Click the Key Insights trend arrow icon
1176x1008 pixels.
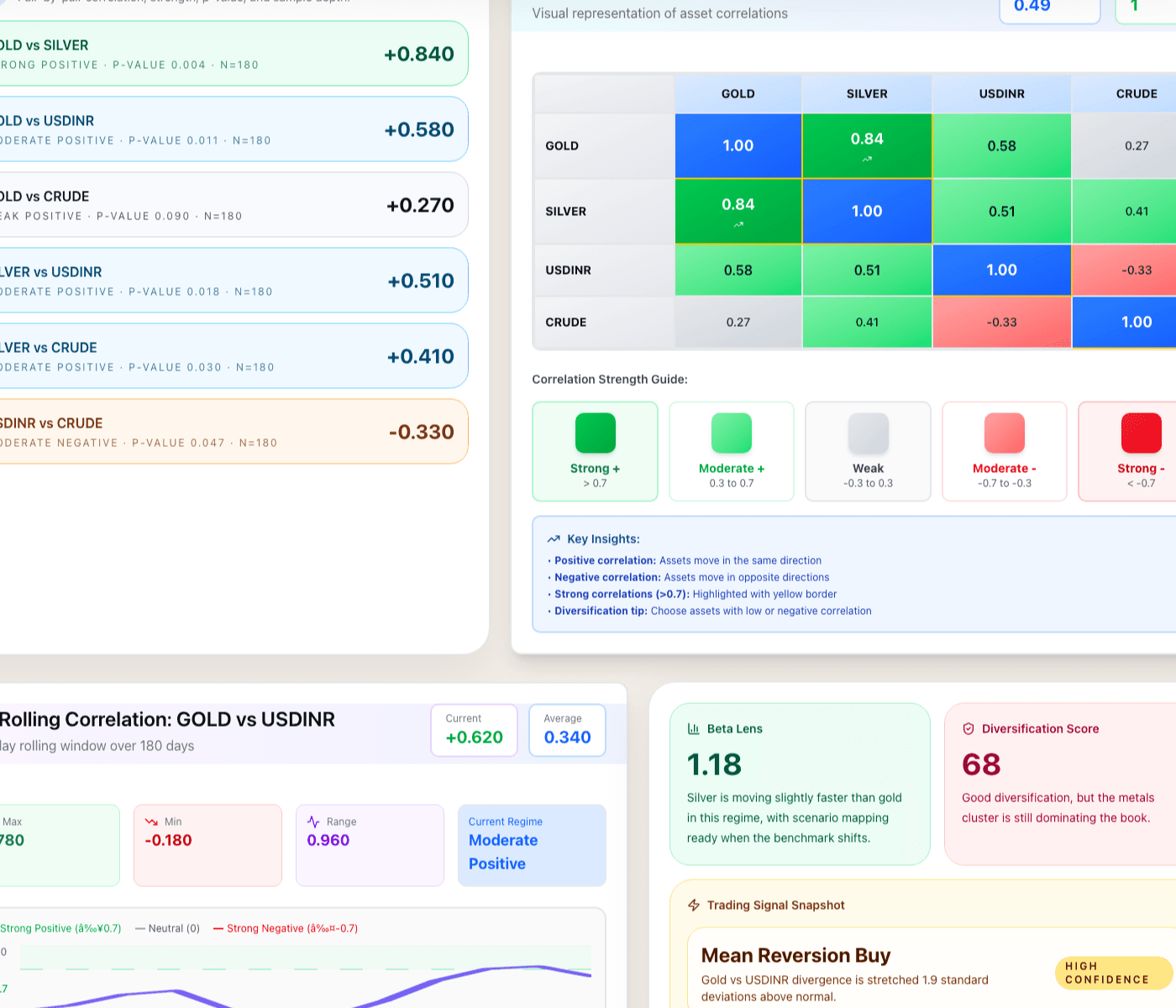554,539
